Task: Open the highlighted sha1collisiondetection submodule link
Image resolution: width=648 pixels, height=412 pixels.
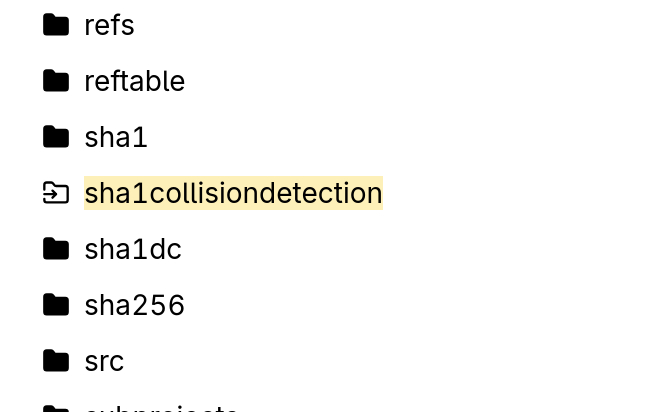Action: 233,193
